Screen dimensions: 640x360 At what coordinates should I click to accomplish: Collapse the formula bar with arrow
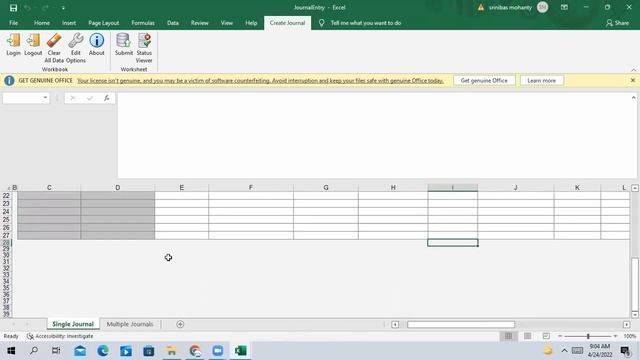633,98
